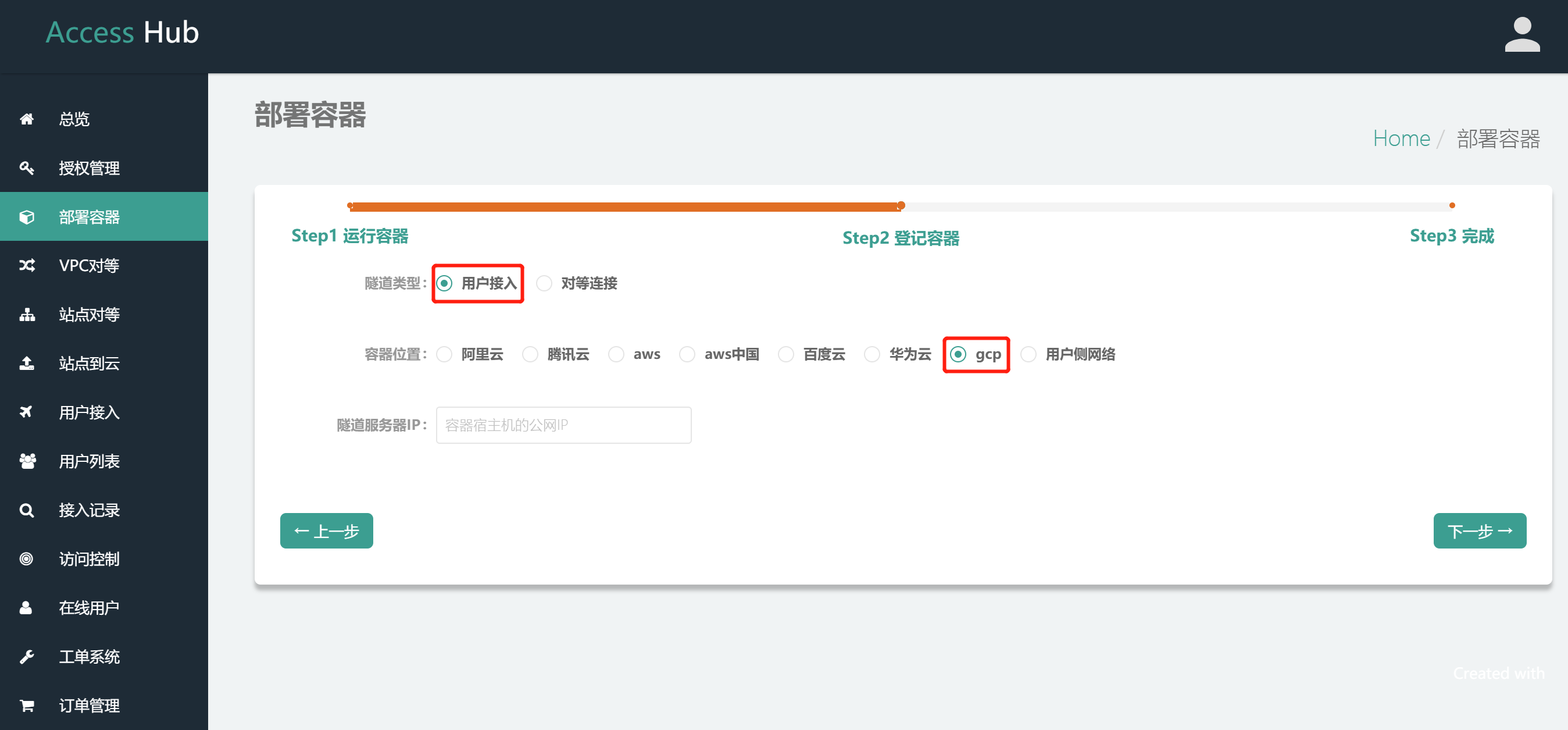Viewport: 1568px width, 730px height.
Task: Click the sitemap icon beside 站点对等
Action: [x=27, y=314]
